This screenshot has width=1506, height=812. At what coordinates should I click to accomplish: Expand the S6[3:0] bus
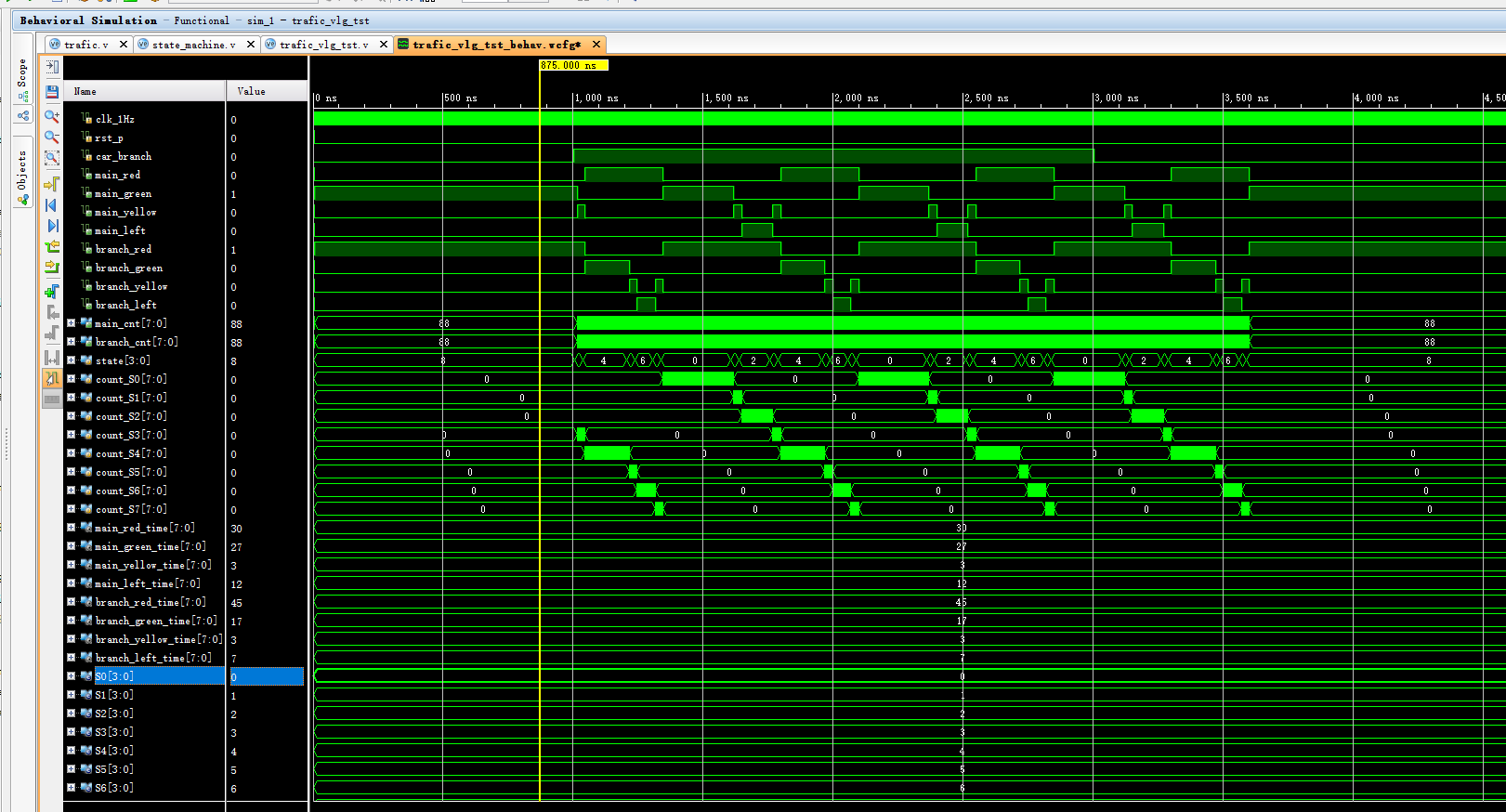pos(71,788)
